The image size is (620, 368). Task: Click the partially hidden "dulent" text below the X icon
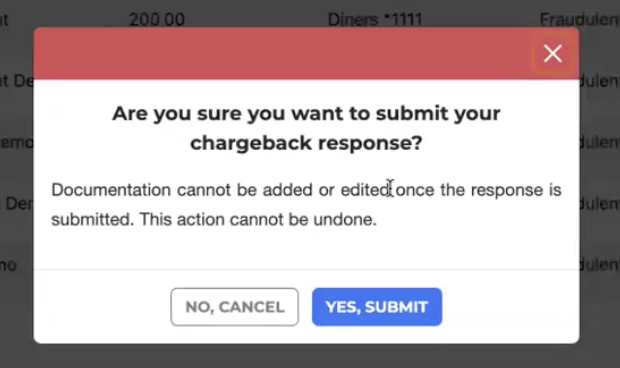(599, 81)
